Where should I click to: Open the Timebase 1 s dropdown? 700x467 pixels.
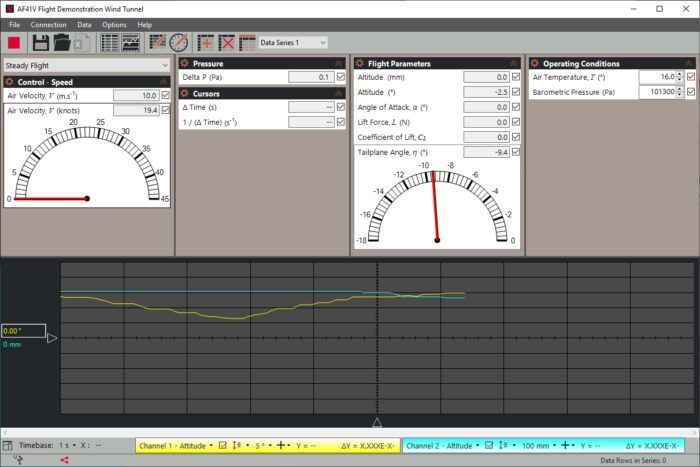click(x=67, y=445)
